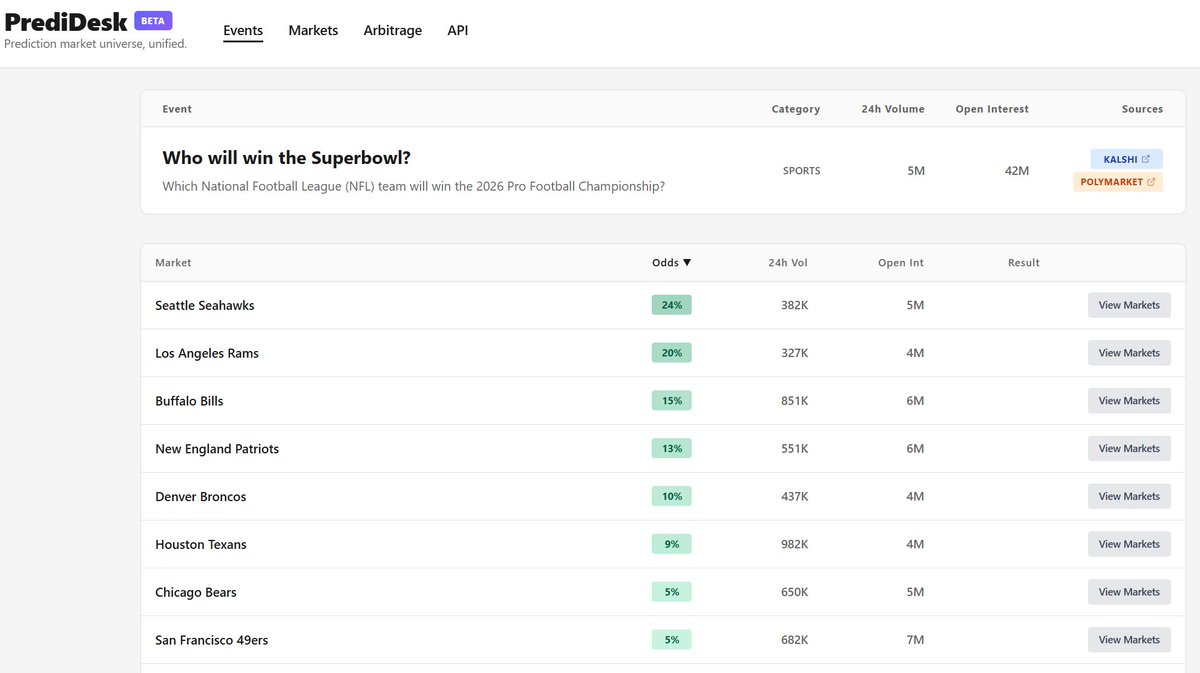The height and width of the screenshot is (673, 1200).
Task: Click the 13% odds badge
Action: (x=672, y=449)
